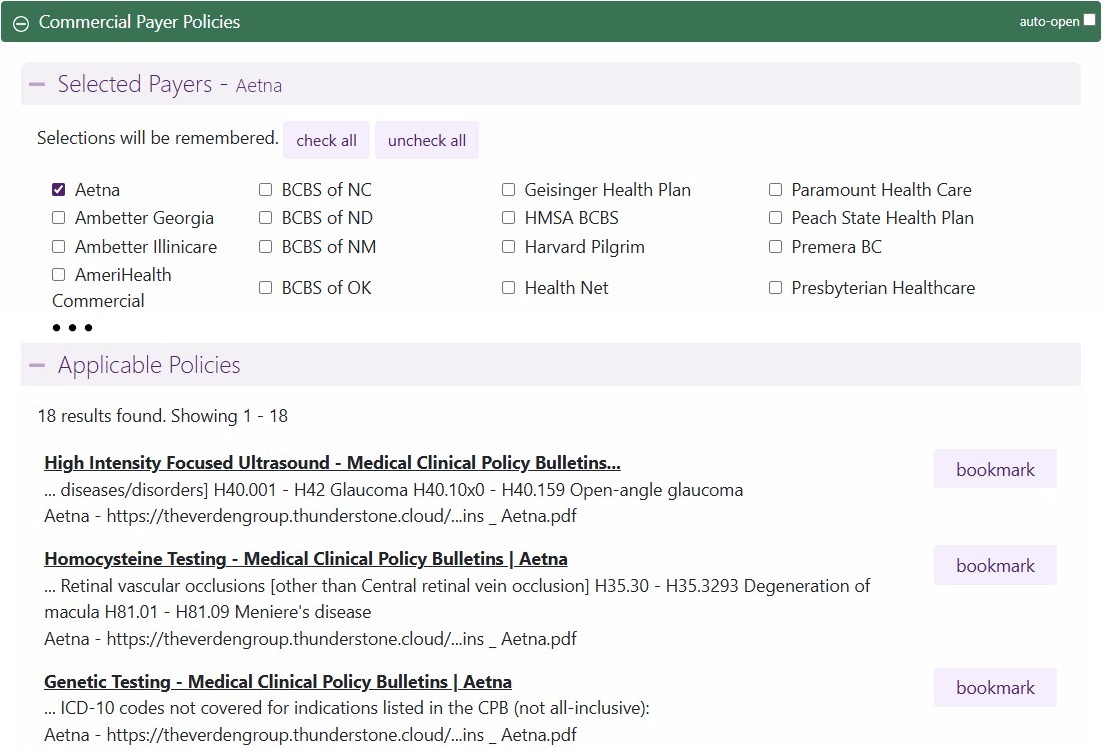Click the '18 results found. Showing 1 - 18' text
The height and width of the screenshot is (752, 1103).
pyautogui.click(x=162, y=416)
